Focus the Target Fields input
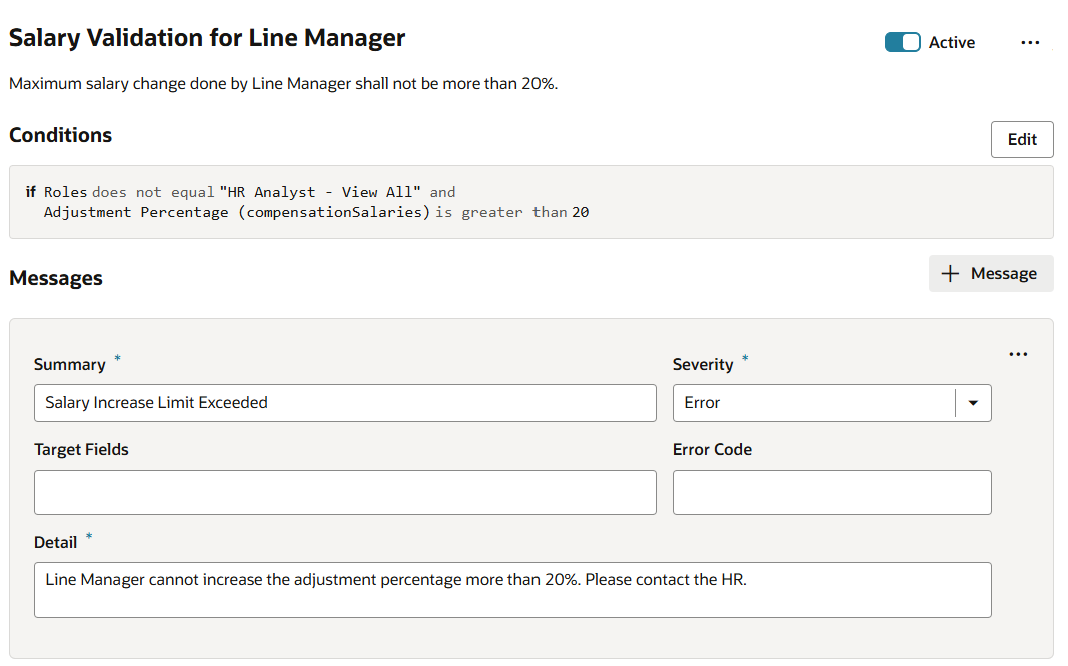 tap(345, 492)
